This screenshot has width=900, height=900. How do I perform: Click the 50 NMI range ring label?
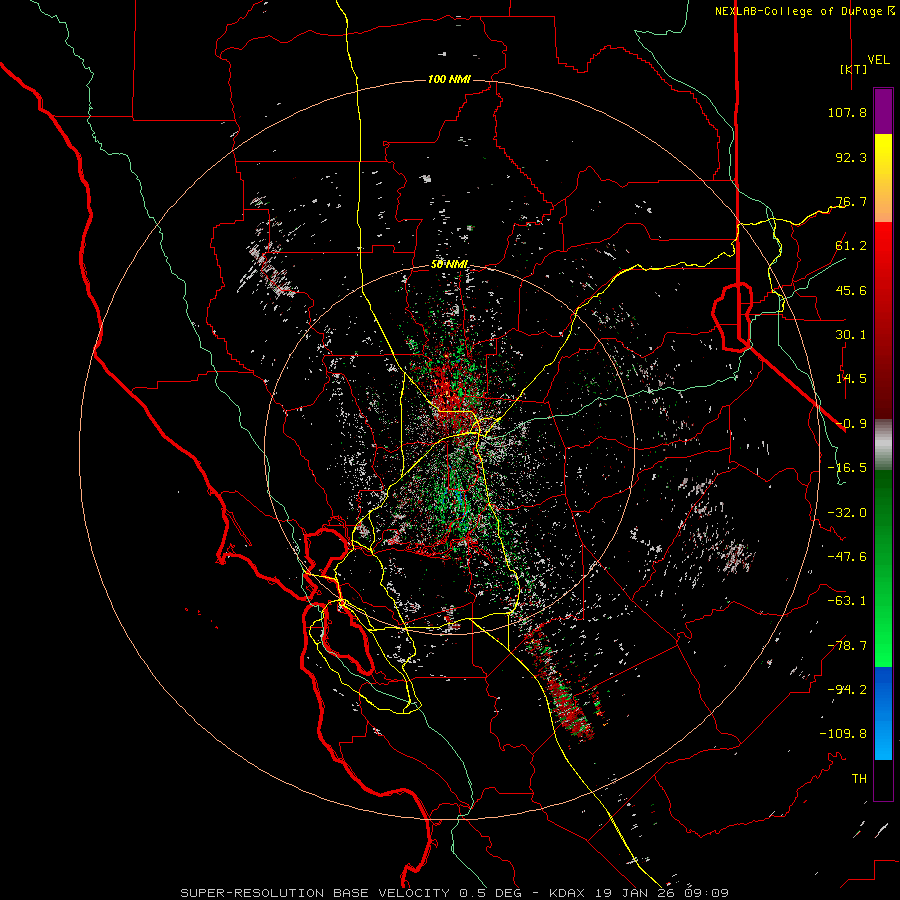pyautogui.click(x=449, y=265)
